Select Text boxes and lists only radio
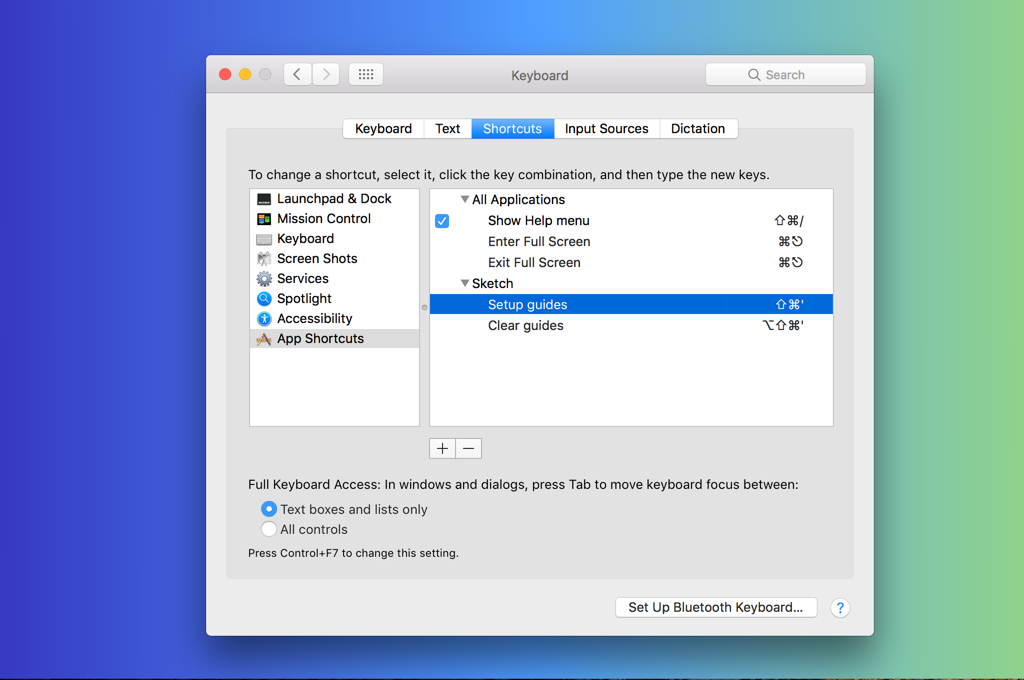 268,509
